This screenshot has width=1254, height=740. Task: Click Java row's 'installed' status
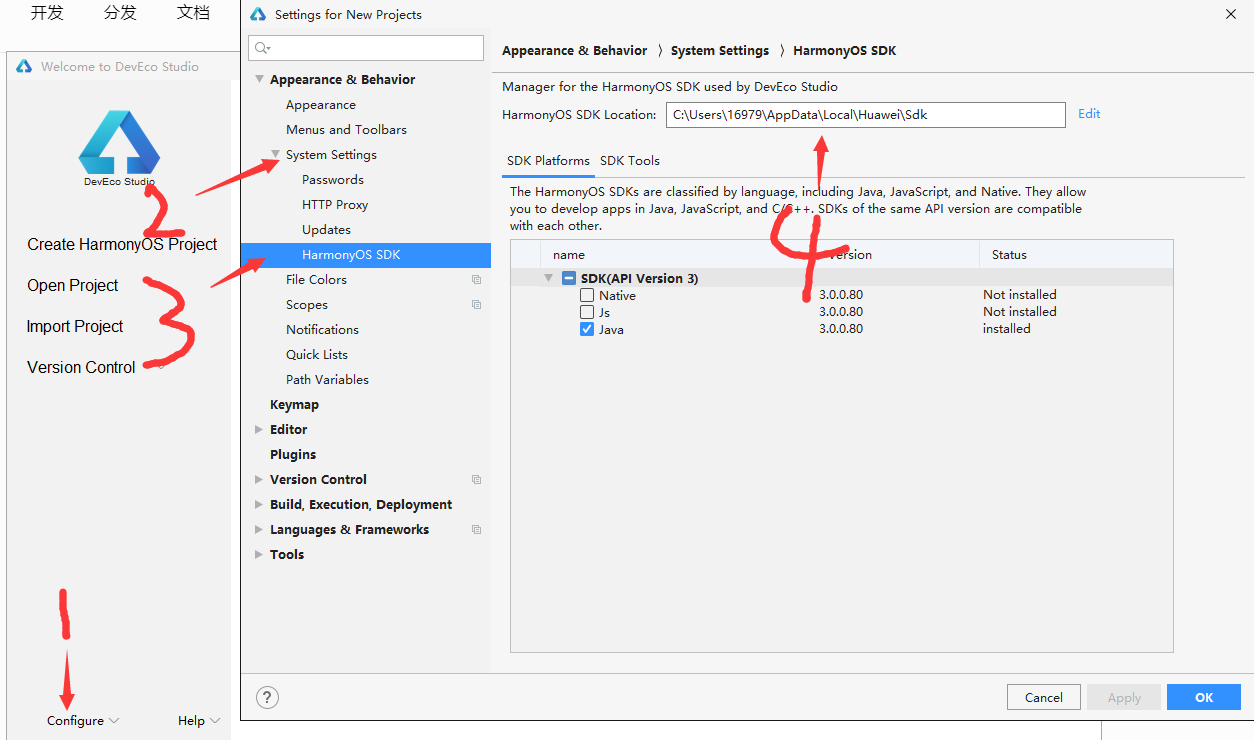(x=1006, y=329)
